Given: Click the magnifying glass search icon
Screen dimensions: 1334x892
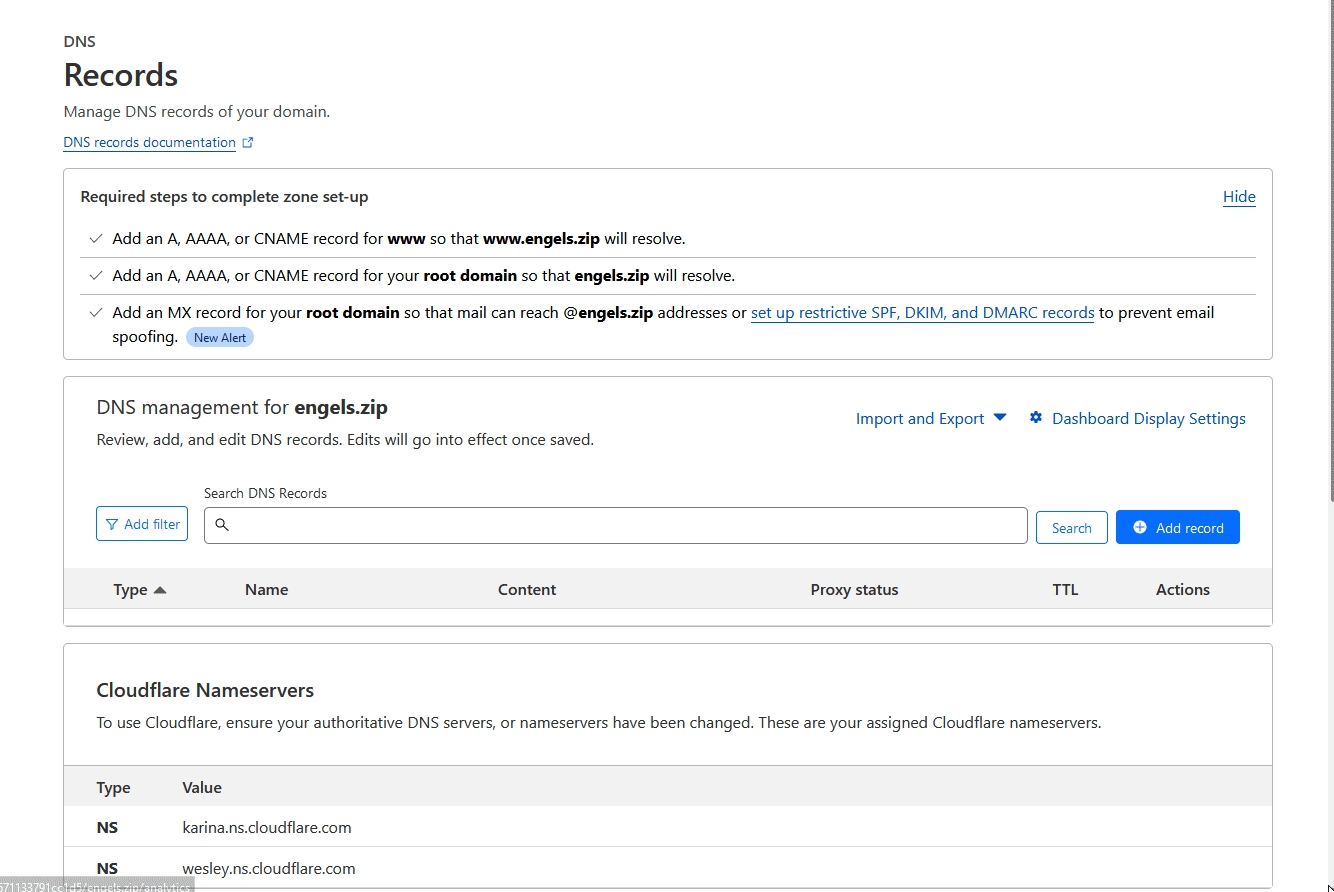Looking at the screenshot, I should pyautogui.click(x=222, y=525).
